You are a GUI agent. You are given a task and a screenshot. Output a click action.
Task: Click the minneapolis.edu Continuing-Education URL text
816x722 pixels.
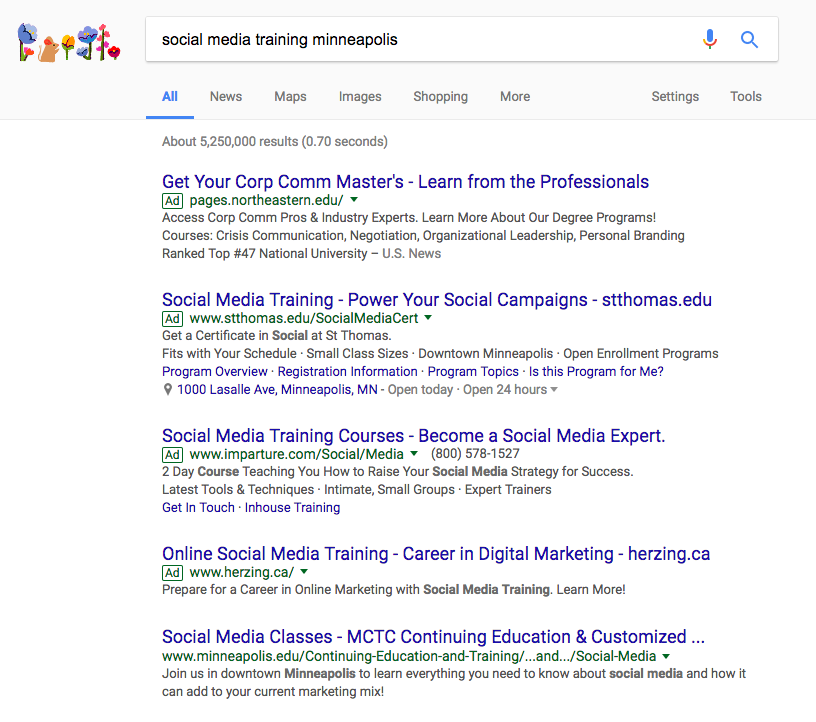[409, 656]
